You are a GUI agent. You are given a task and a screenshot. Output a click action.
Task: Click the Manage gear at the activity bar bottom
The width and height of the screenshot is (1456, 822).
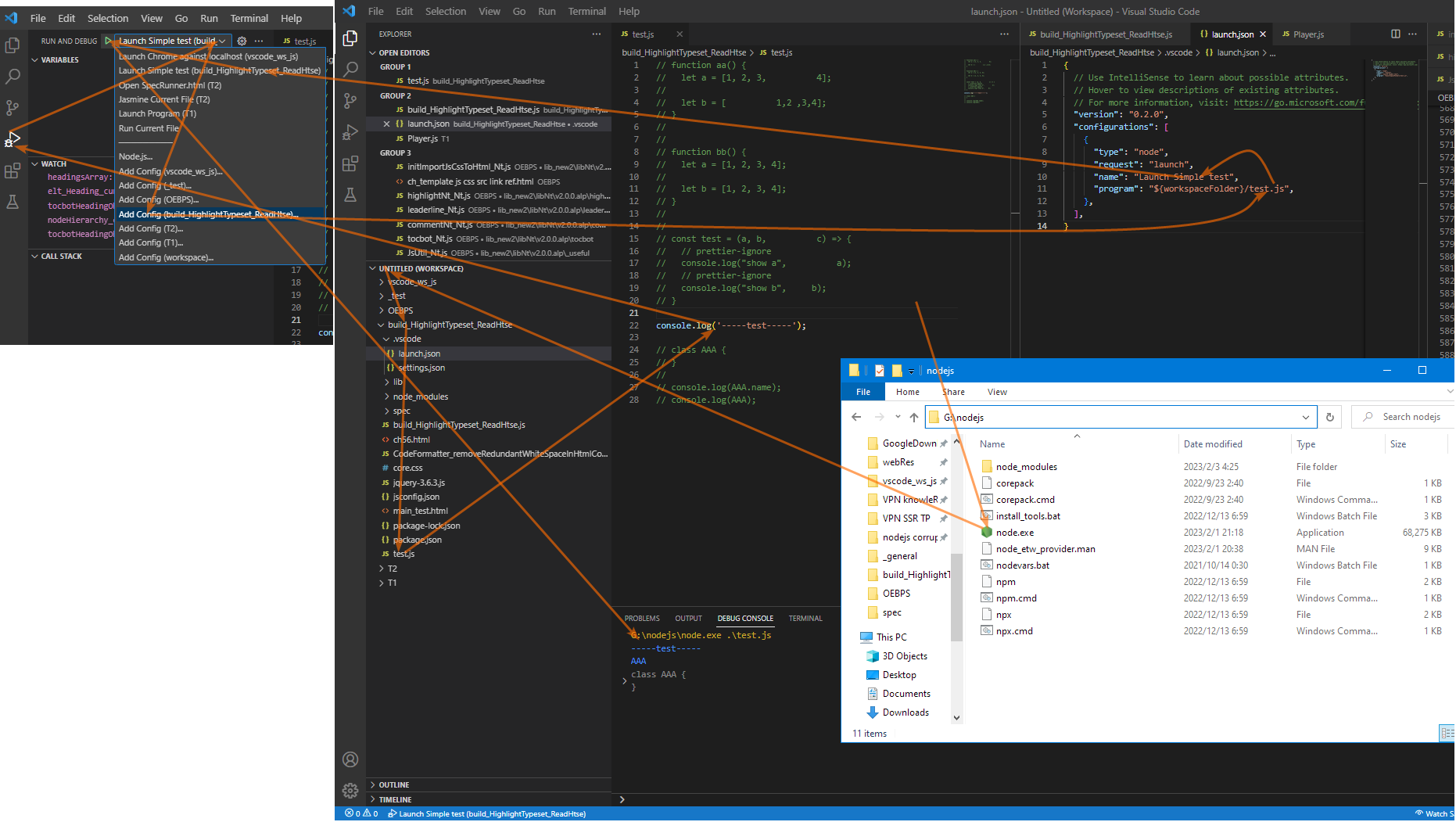click(x=350, y=791)
